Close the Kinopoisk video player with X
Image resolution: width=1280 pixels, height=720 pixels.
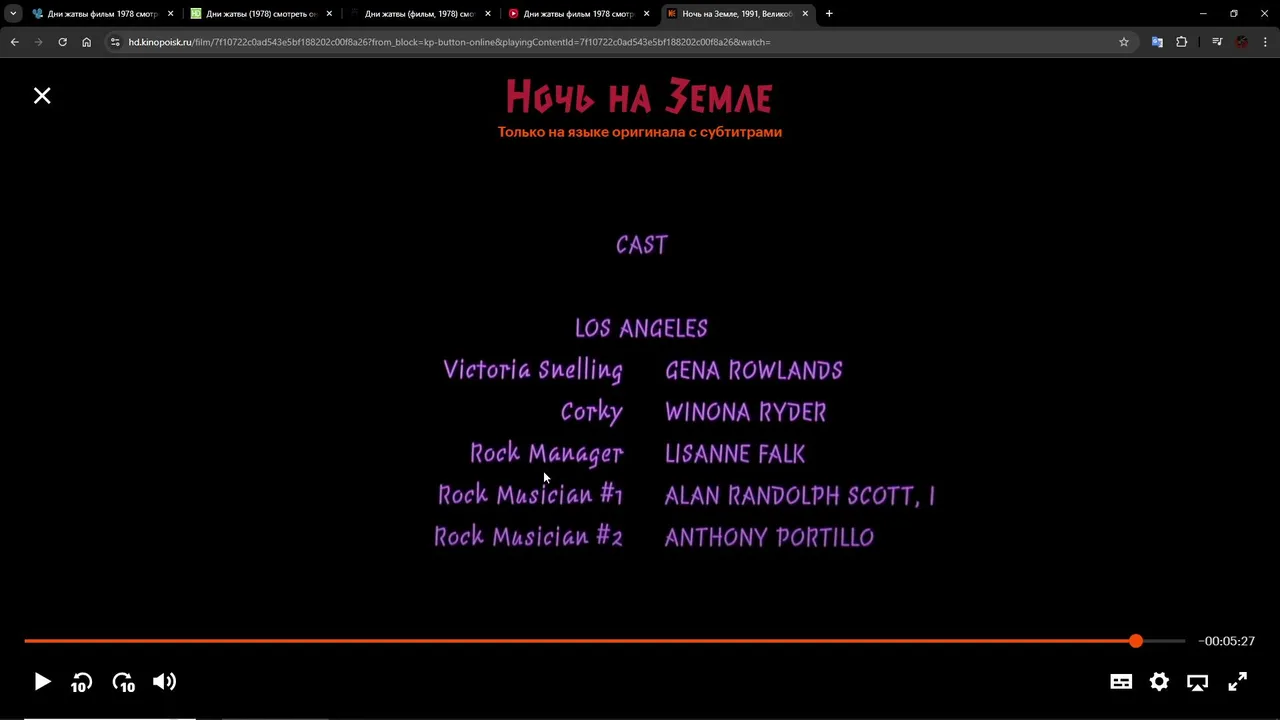tap(42, 96)
